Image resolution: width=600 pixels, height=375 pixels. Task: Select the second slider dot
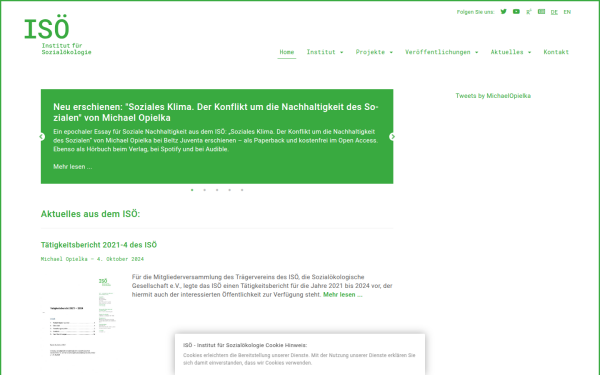pyautogui.click(x=205, y=190)
